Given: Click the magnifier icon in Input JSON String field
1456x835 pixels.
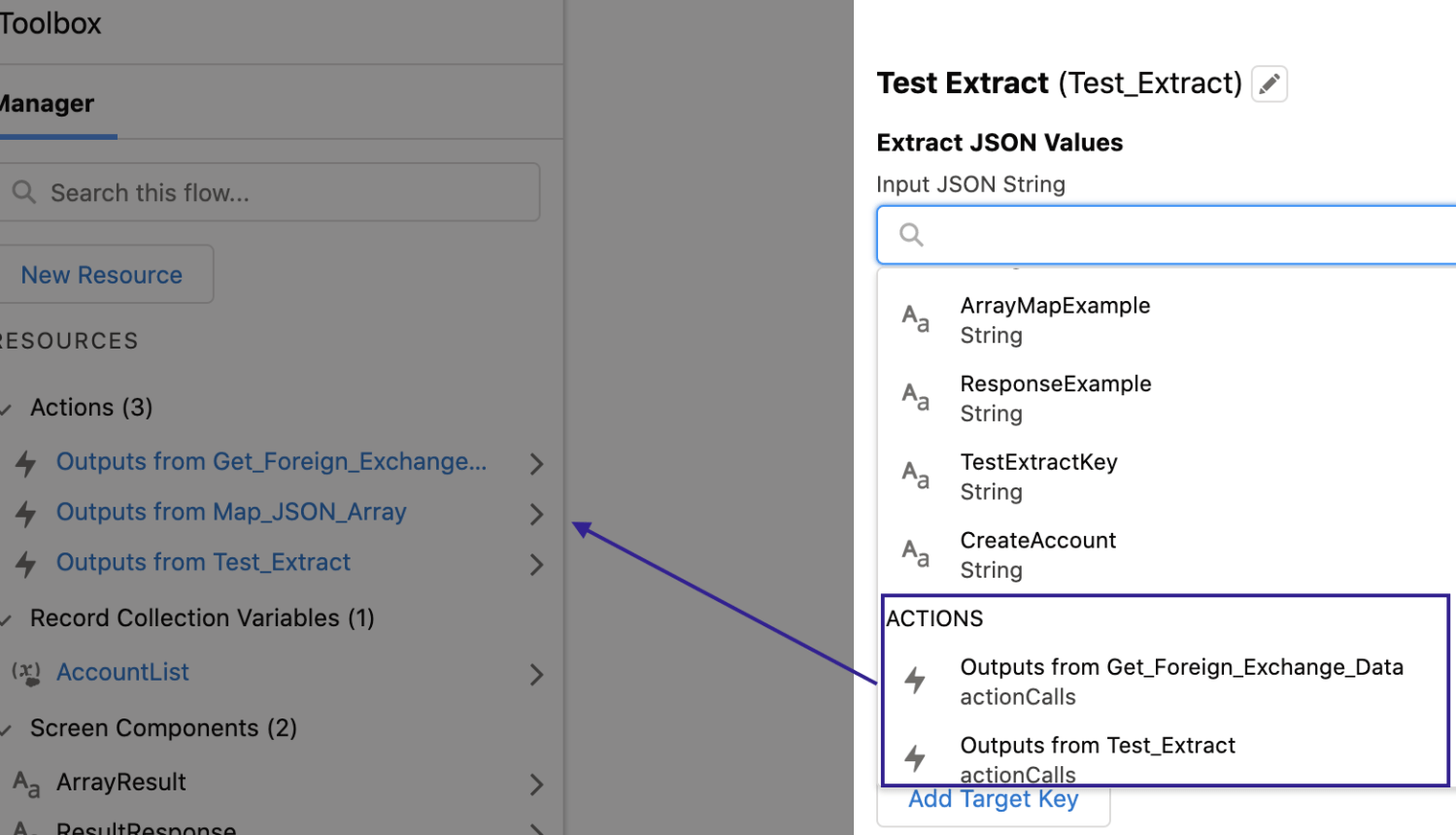Looking at the screenshot, I should pyautogui.click(x=910, y=234).
